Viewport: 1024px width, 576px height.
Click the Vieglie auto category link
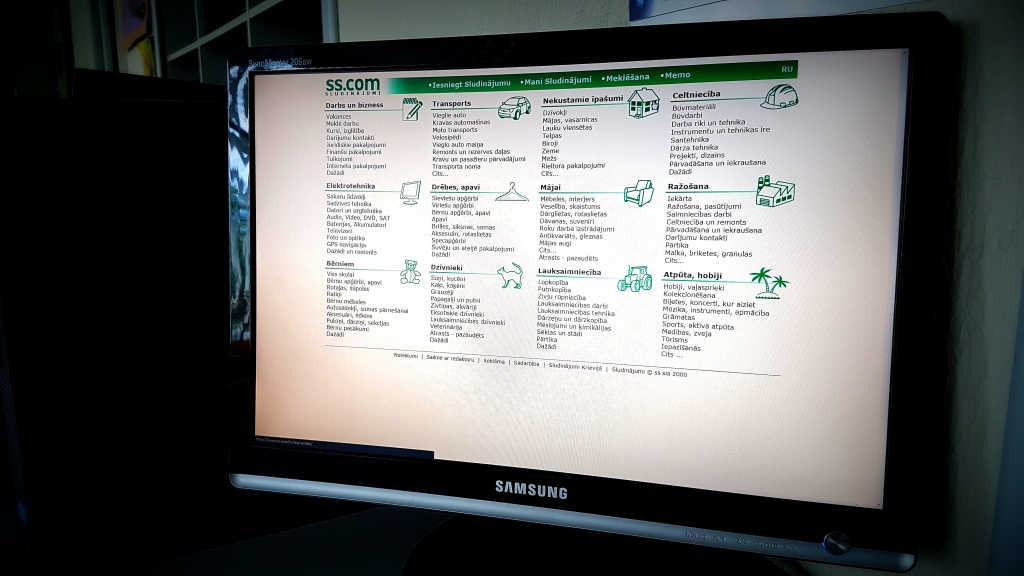click(x=449, y=115)
